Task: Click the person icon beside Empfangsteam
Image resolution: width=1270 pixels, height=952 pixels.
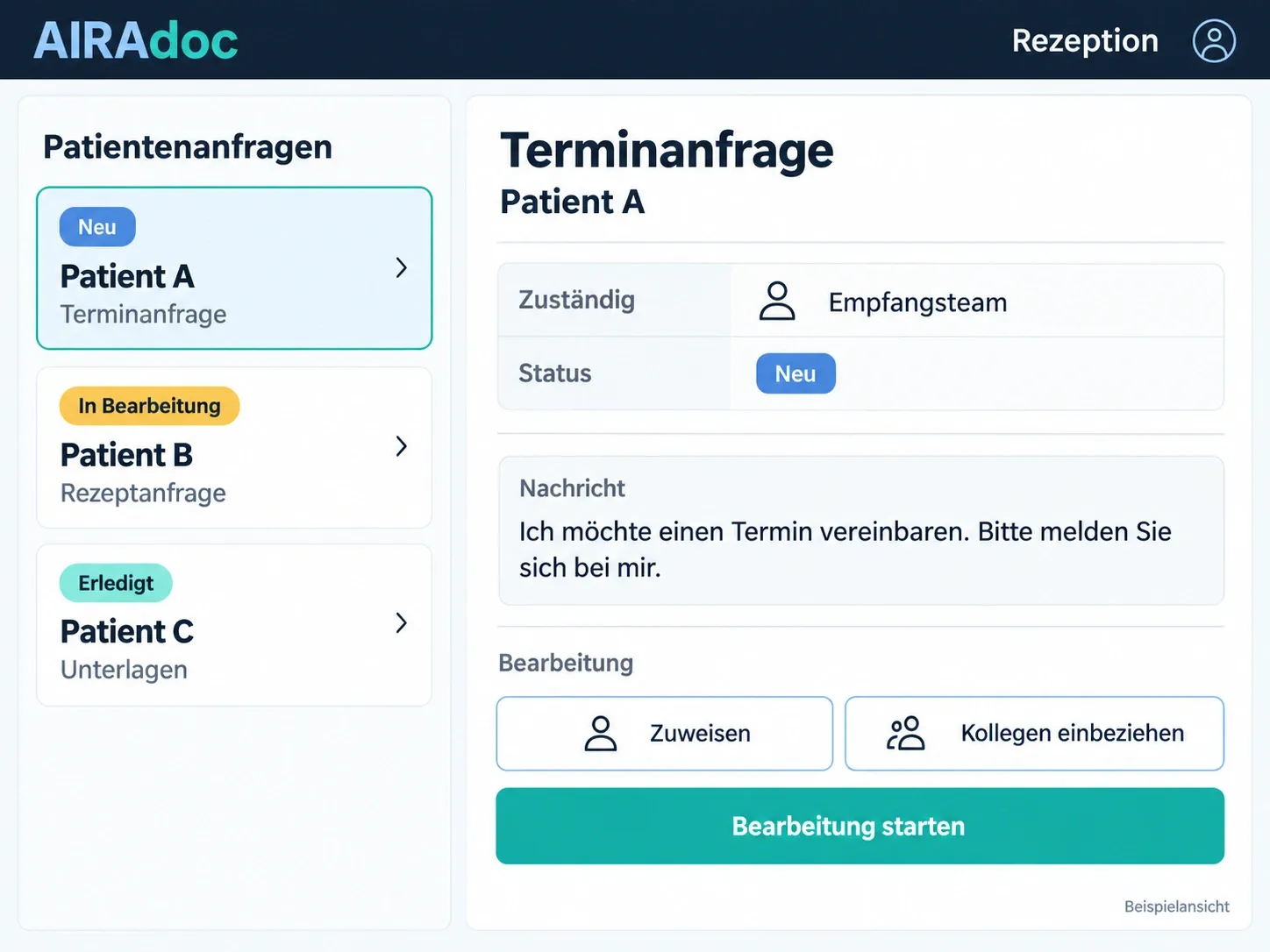Action: click(777, 301)
